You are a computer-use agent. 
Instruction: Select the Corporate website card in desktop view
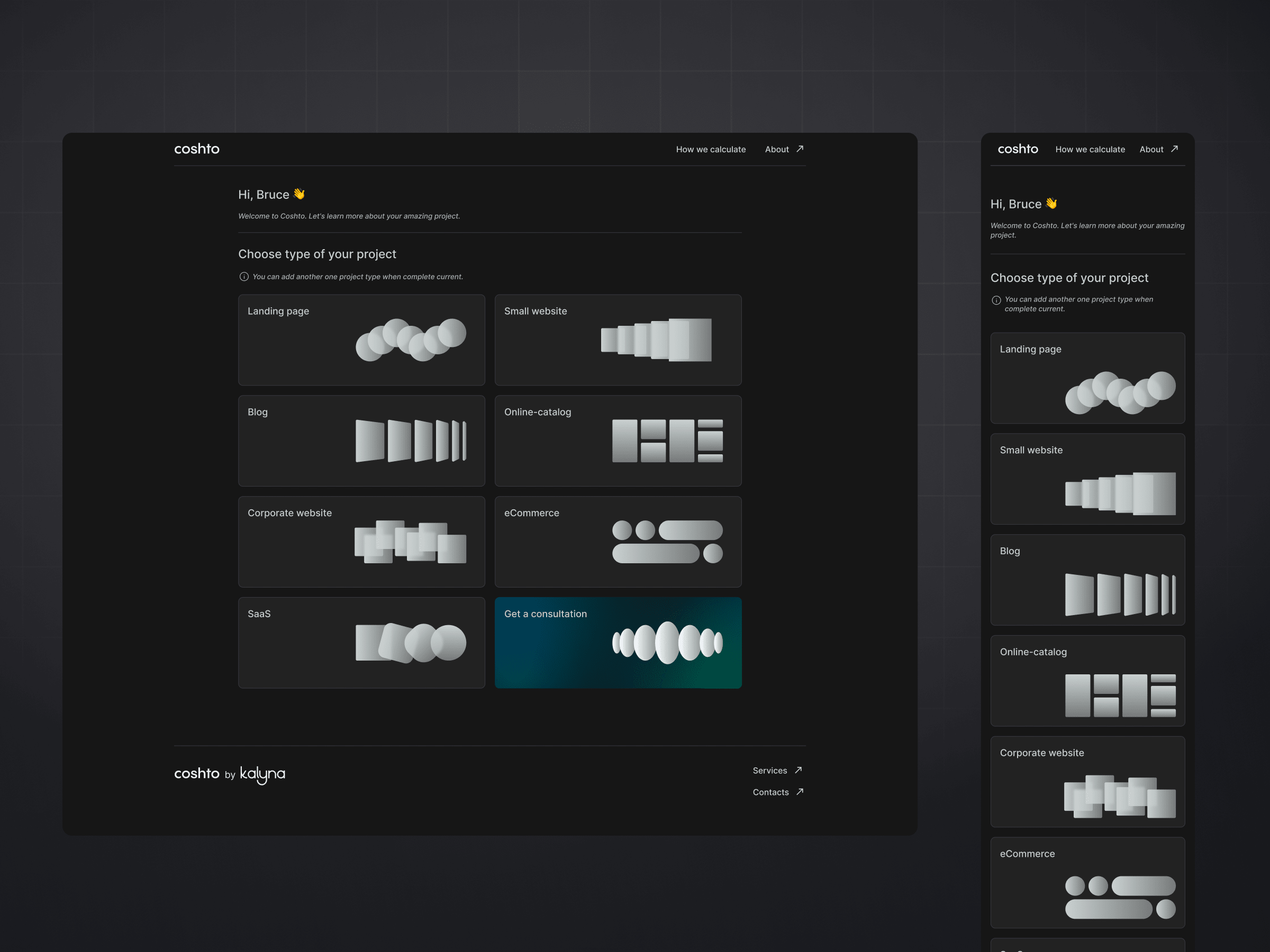tap(362, 542)
